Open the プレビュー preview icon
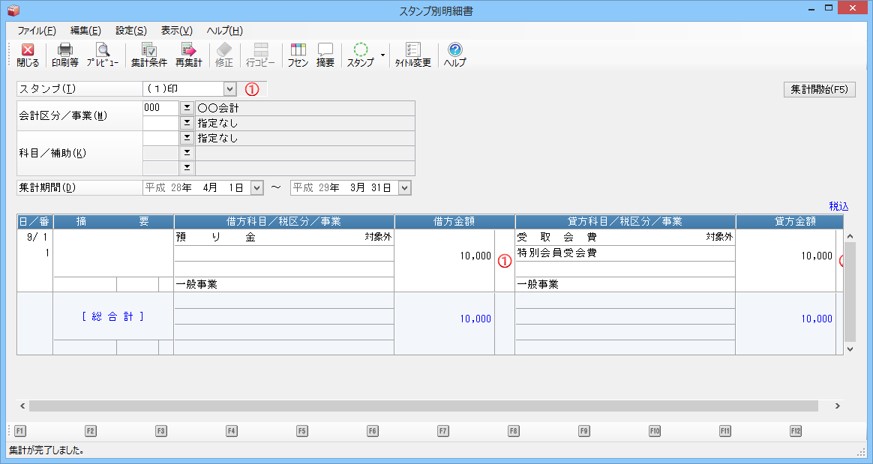This screenshot has height=464, width=873. pos(102,54)
